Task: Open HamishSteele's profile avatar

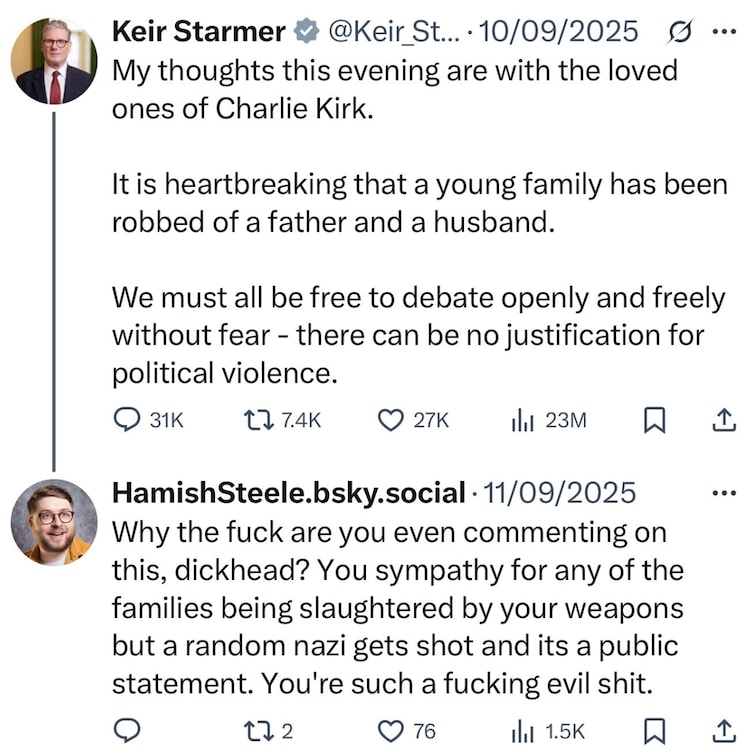Action: [54, 523]
